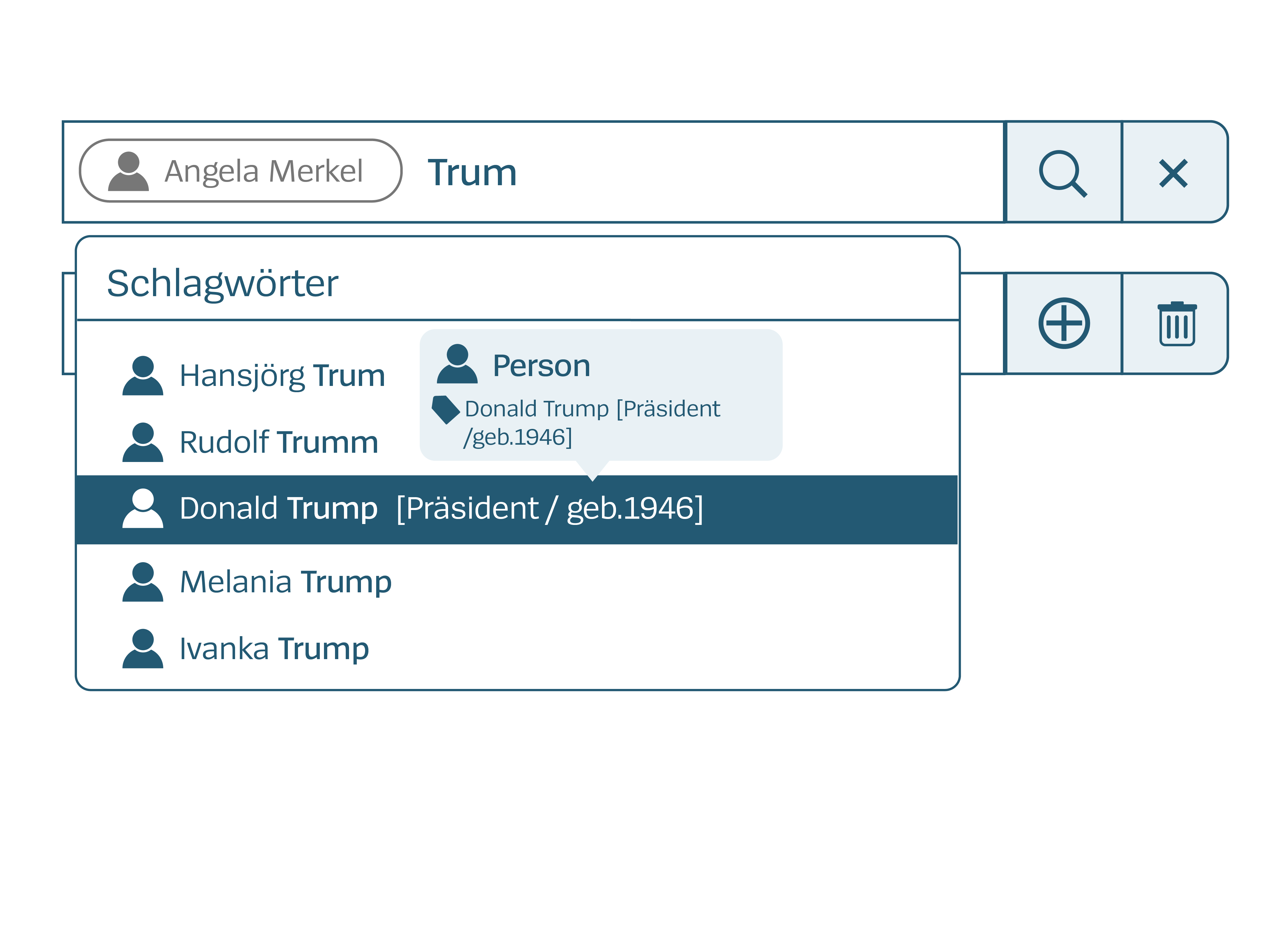Clear the search with the X icon

(1173, 173)
